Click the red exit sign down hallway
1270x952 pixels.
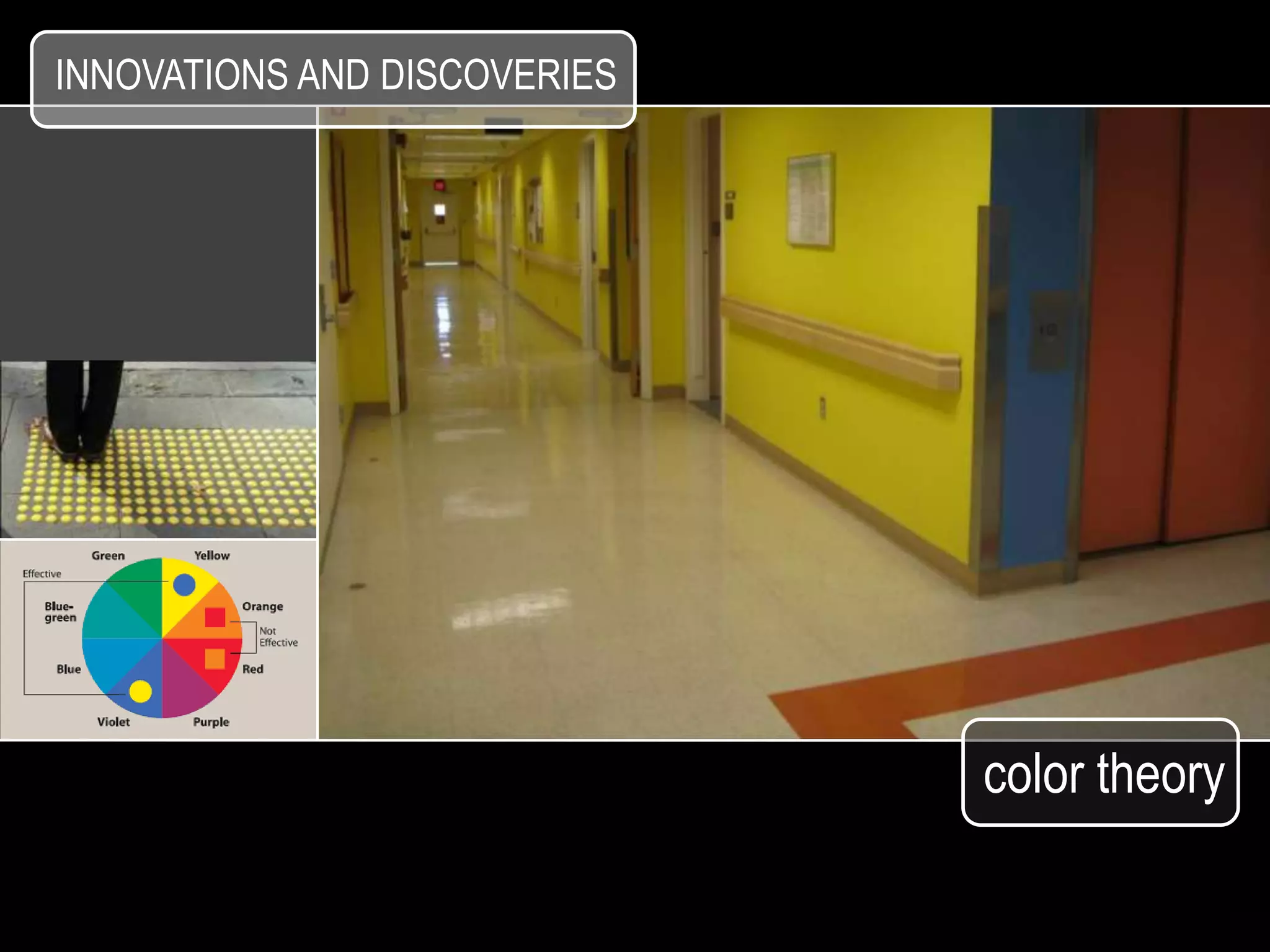440,185
